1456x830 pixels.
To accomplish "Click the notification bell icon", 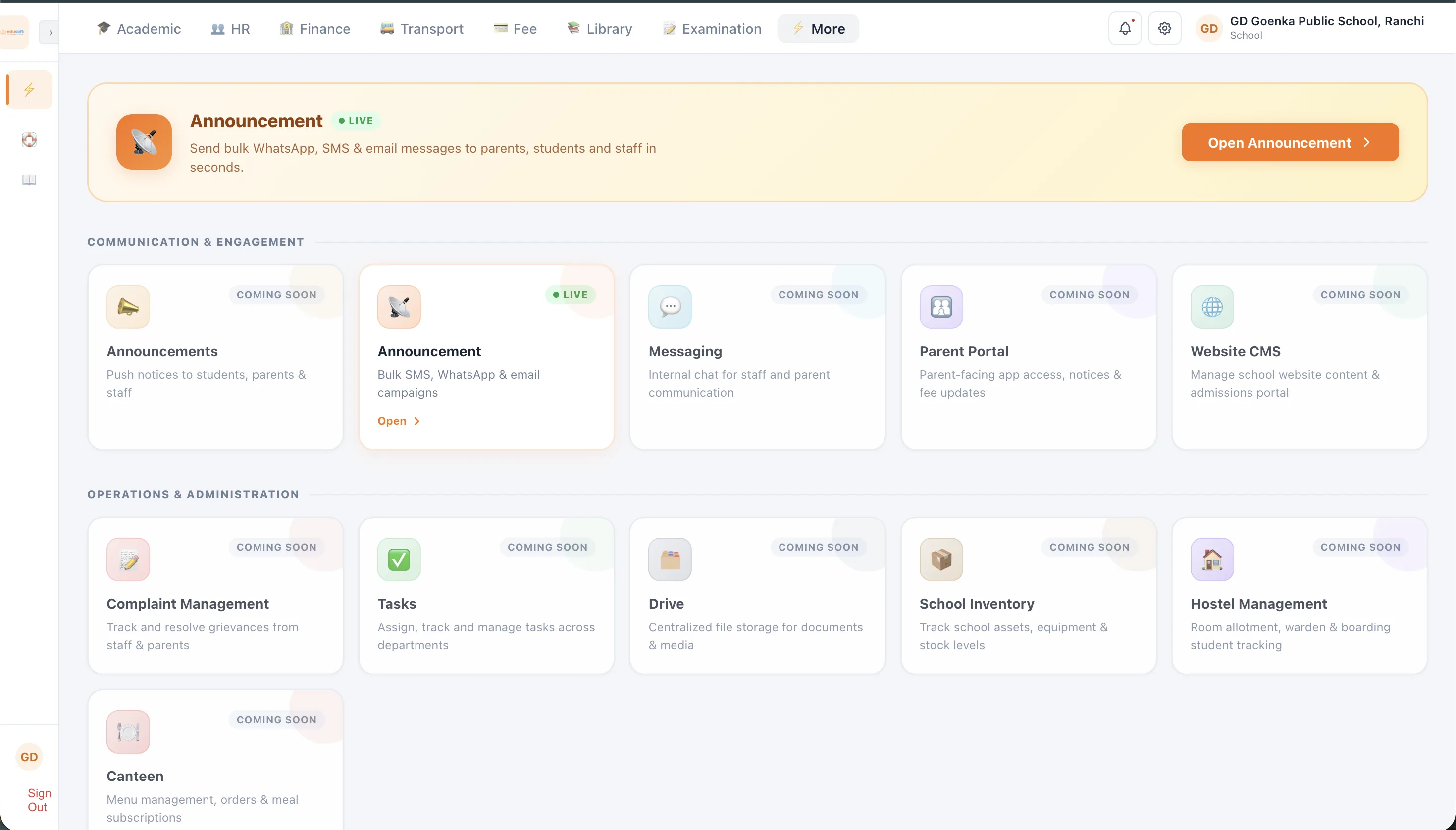I will (x=1124, y=28).
